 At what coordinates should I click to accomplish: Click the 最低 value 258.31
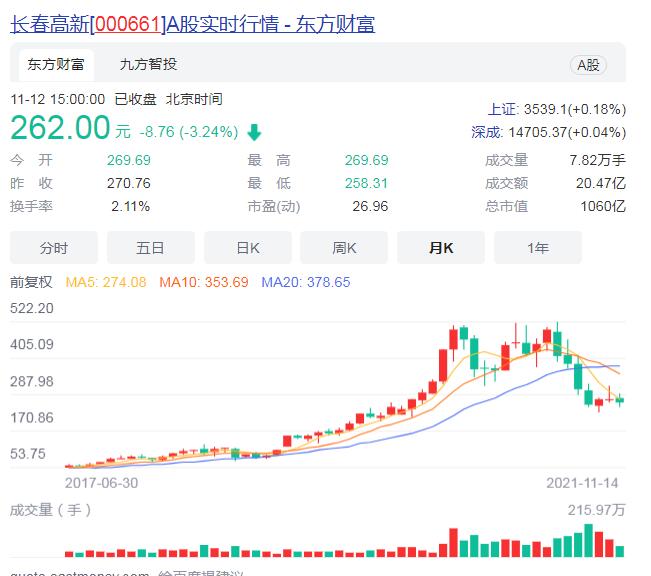(x=366, y=183)
